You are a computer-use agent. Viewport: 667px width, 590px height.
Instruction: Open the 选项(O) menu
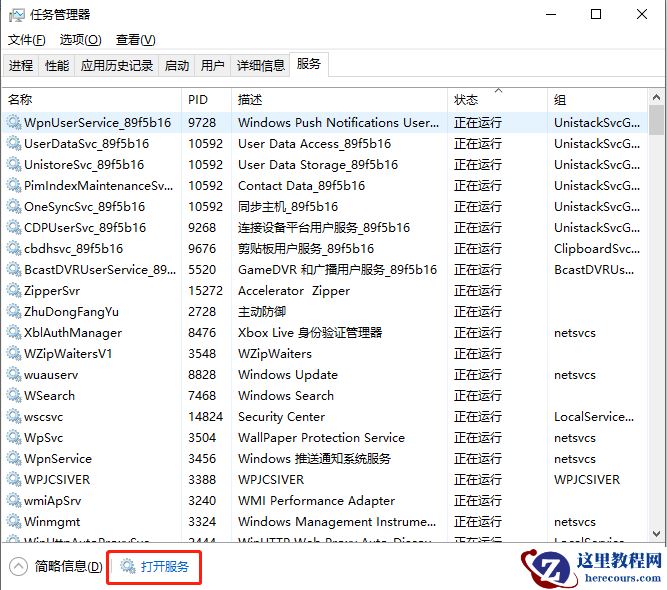pyautogui.click(x=80, y=40)
